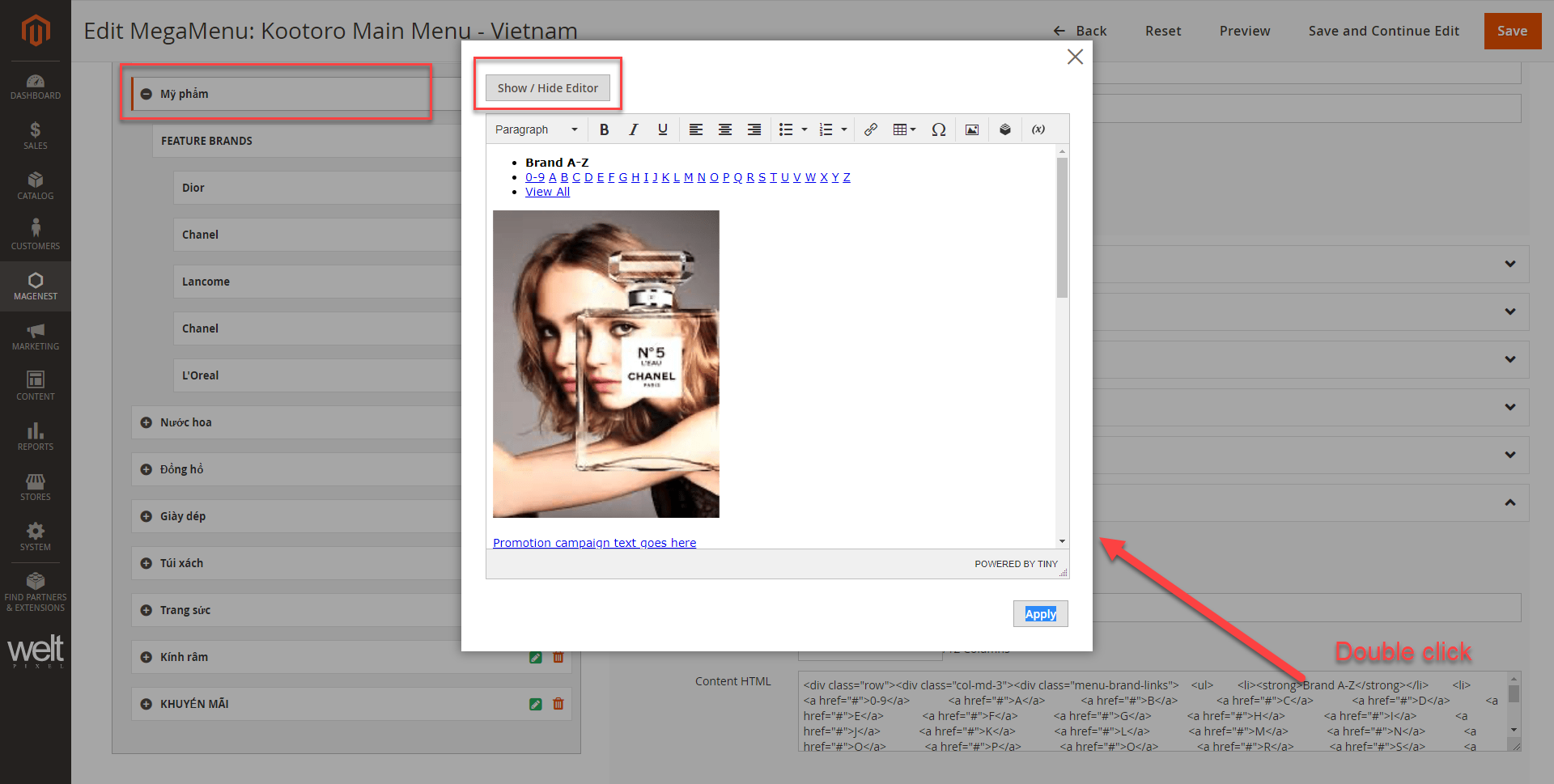Click the View All link in editor
1554x784 pixels.
click(x=547, y=192)
